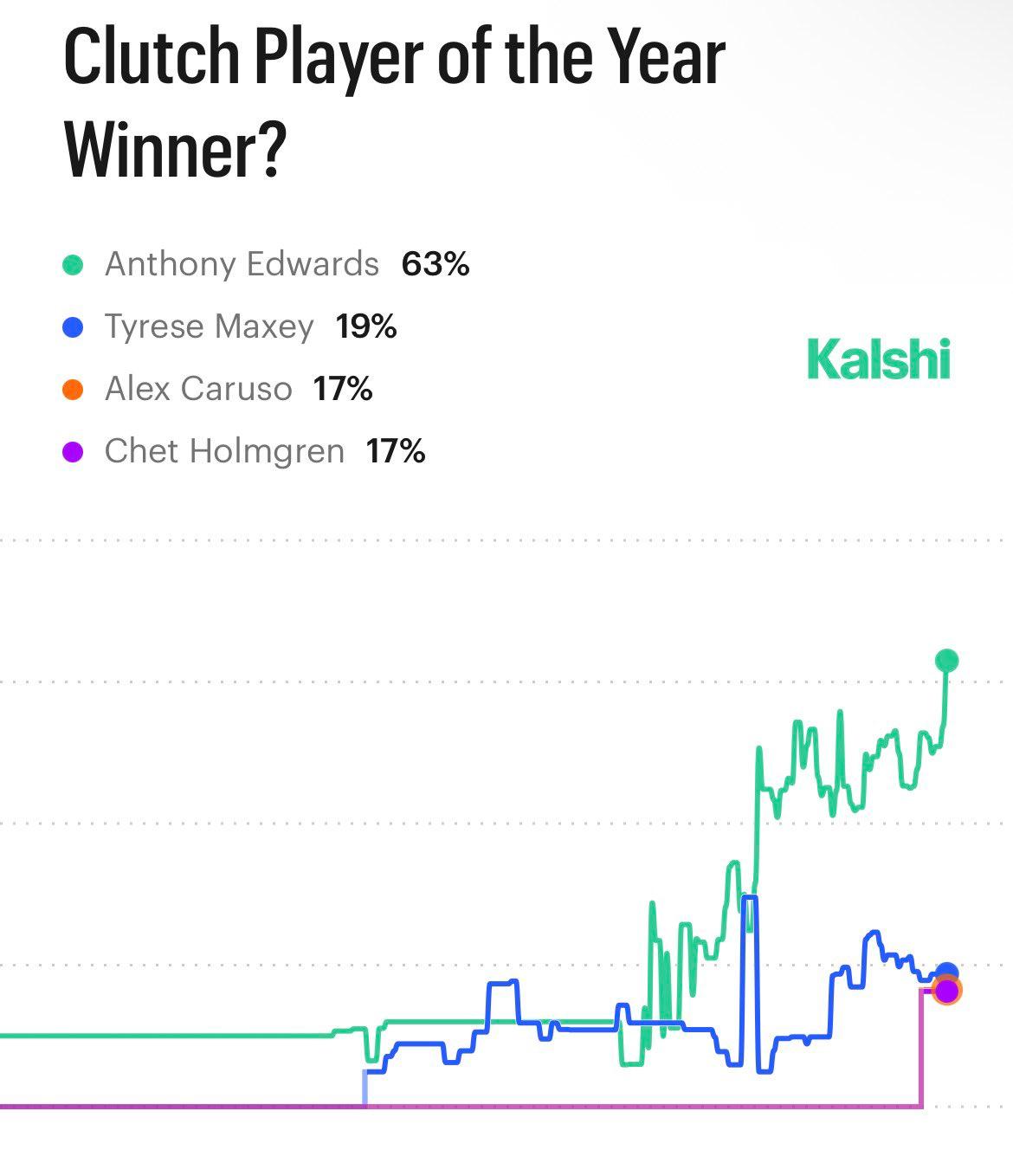Select the Chet Holmgren legend name
Image resolution: width=1013 pixels, height=1176 pixels.
pyautogui.click(x=224, y=451)
